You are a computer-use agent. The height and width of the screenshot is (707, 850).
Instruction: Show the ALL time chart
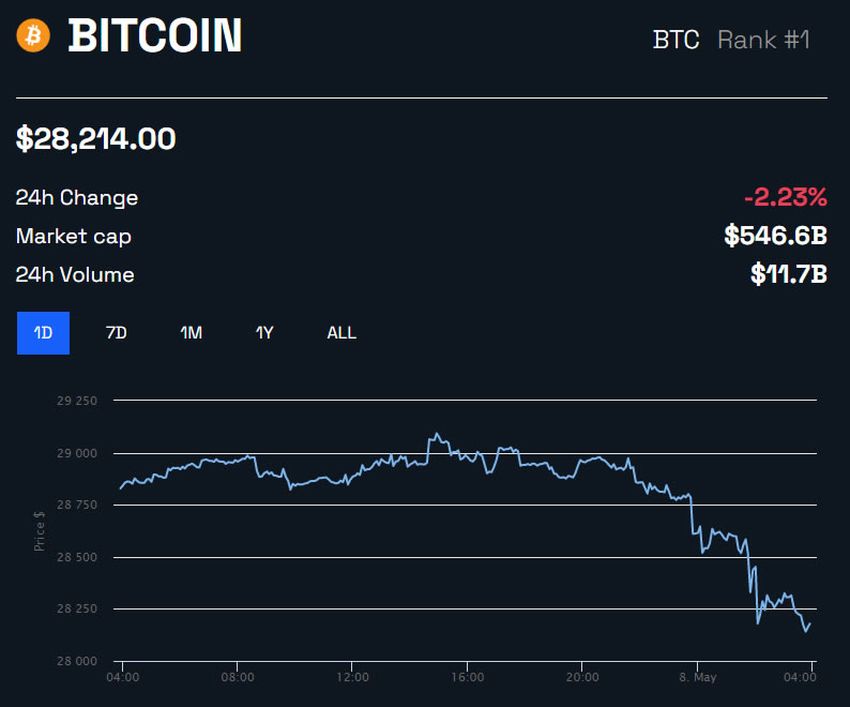341,332
